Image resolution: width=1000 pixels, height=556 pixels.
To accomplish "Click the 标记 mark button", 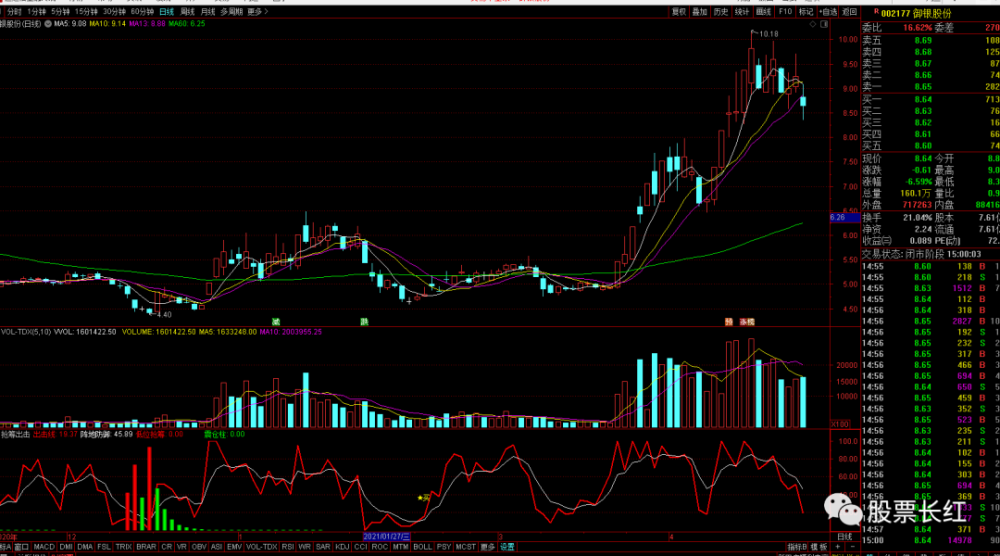I will 806,11.
